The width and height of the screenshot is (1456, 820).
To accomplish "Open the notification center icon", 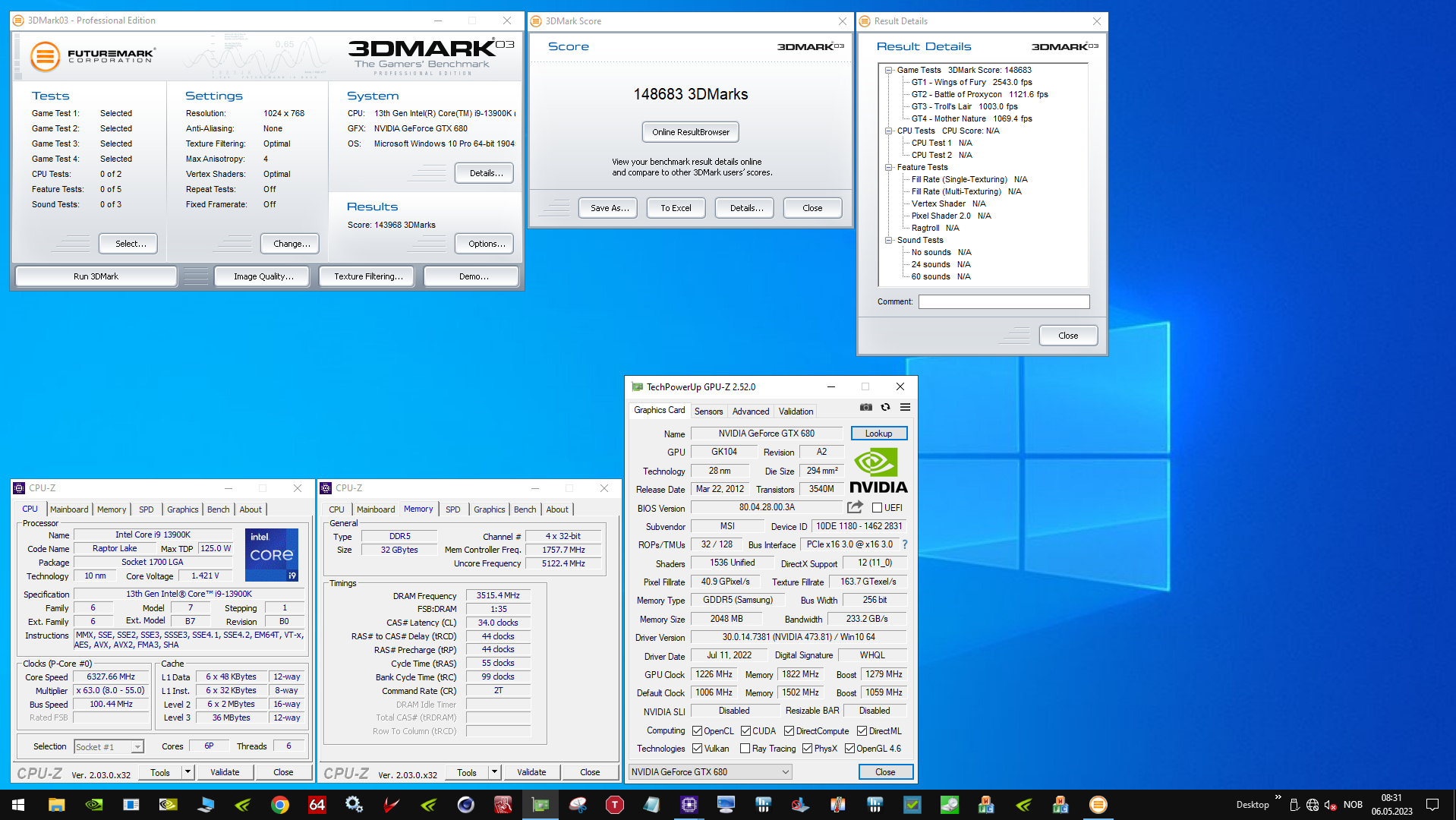I will [x=1432, y=805].
